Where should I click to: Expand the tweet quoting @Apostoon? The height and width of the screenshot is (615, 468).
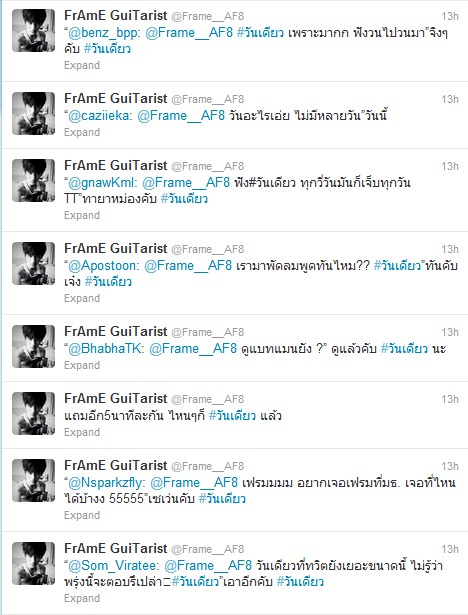click(x=82, y=298)
